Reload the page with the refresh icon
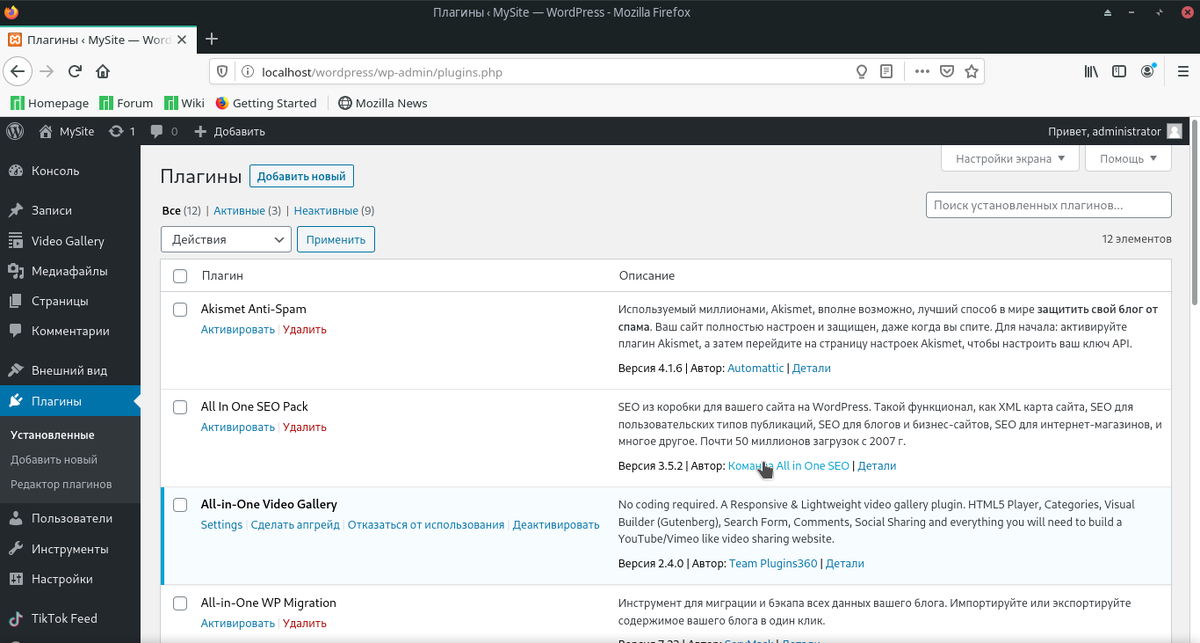Image resolution: width=1200 pixels, height=643 pixels. click(x=74, y=72)
